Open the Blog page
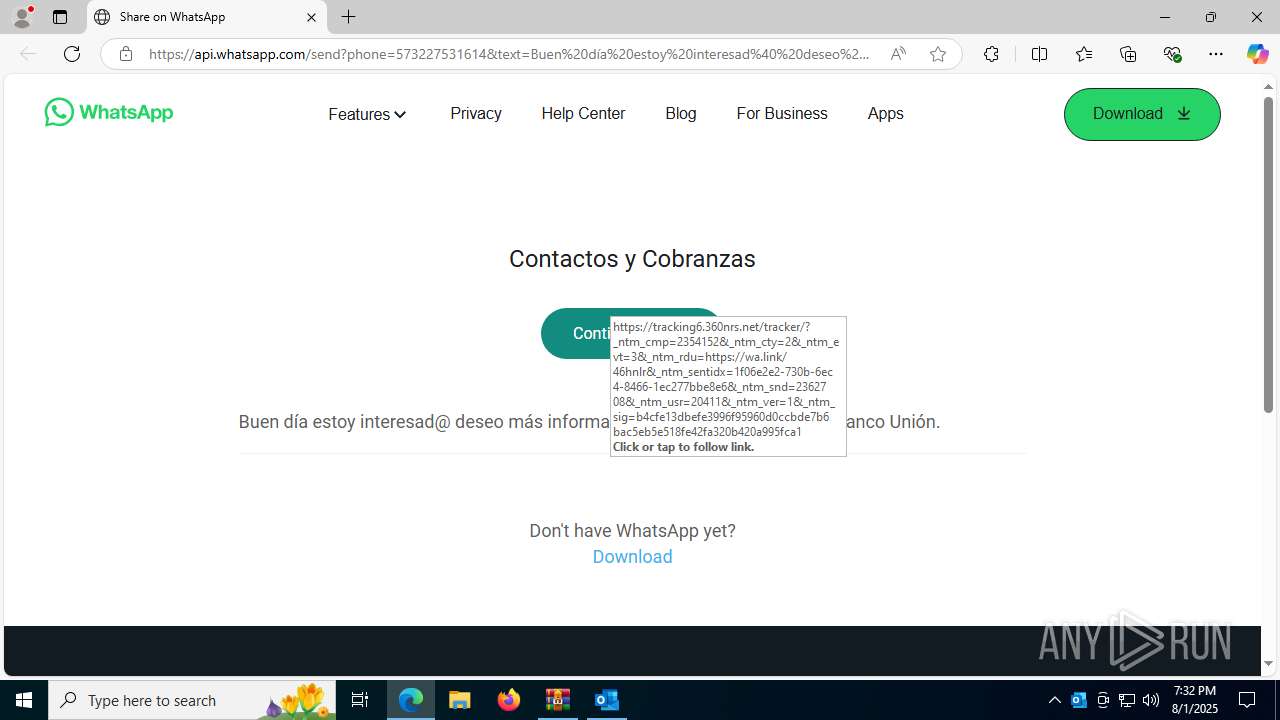1280x720 pixels. [x=681, y=114]
